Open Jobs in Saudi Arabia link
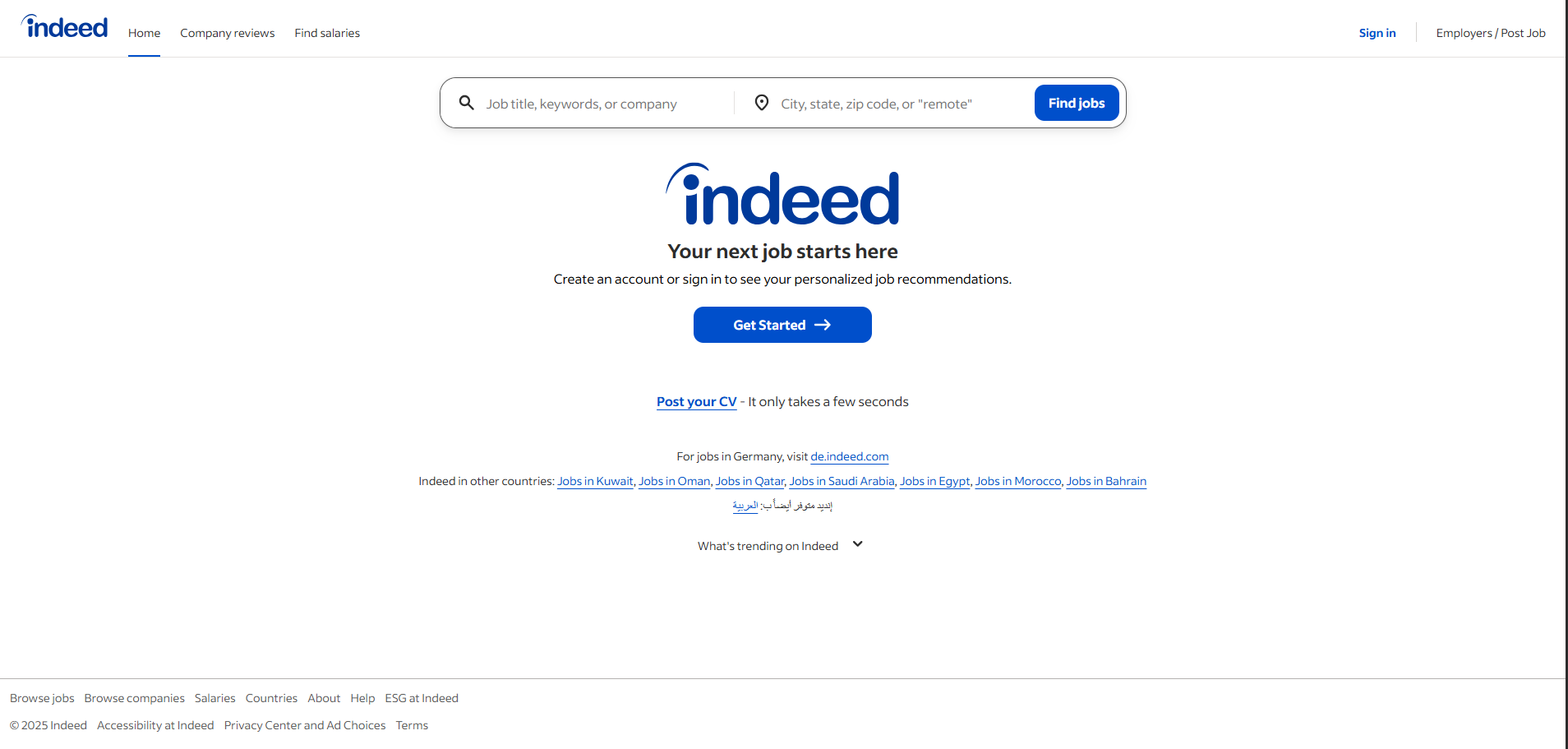This screenshot has width=1568, height=749. [x=842, y=481]
